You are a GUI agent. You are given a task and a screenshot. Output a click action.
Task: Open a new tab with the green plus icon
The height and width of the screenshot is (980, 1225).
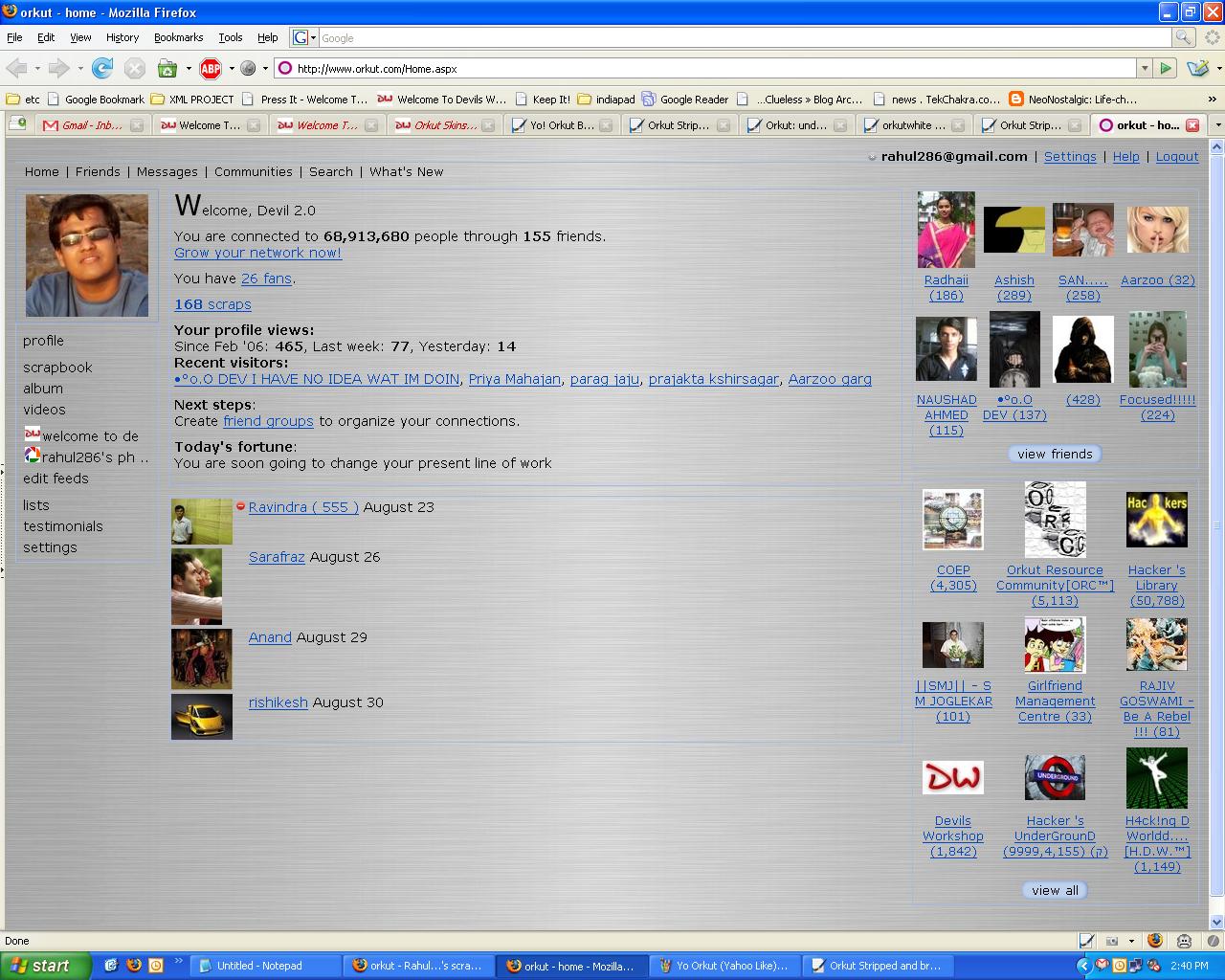coord(17,124)
